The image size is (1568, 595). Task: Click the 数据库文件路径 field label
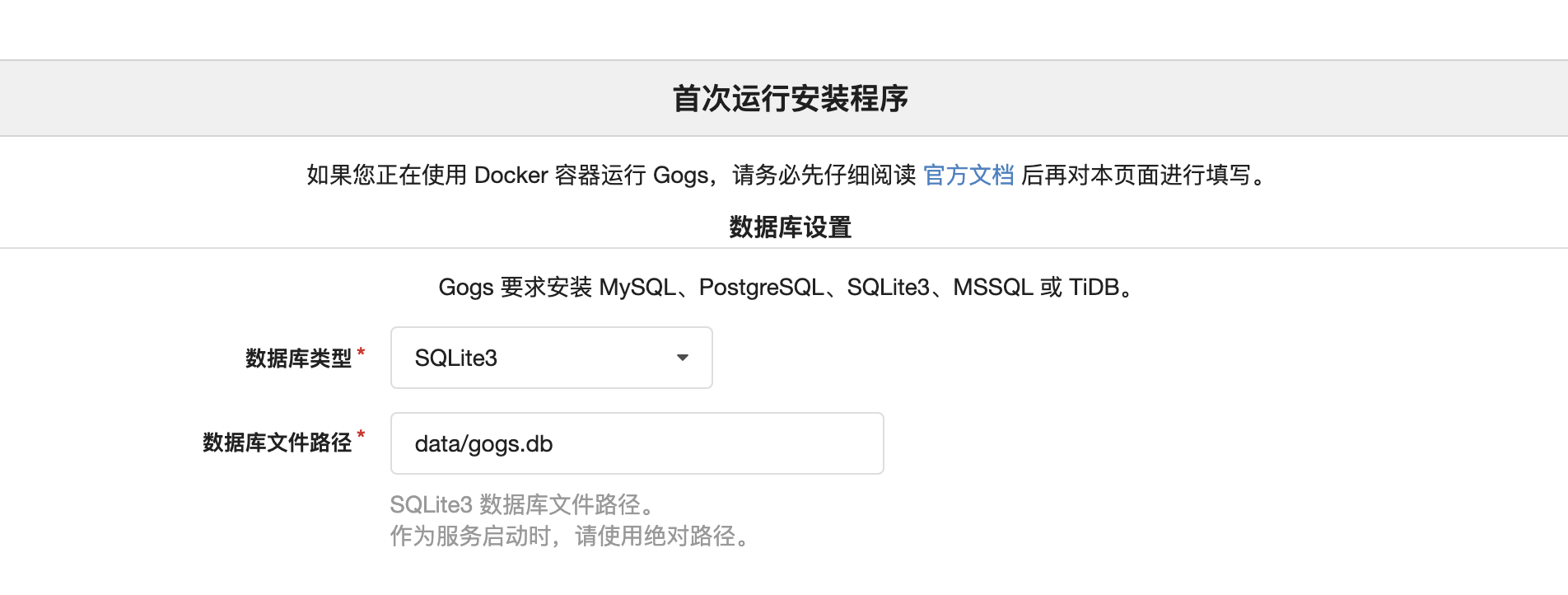click(x=277, y=443)
